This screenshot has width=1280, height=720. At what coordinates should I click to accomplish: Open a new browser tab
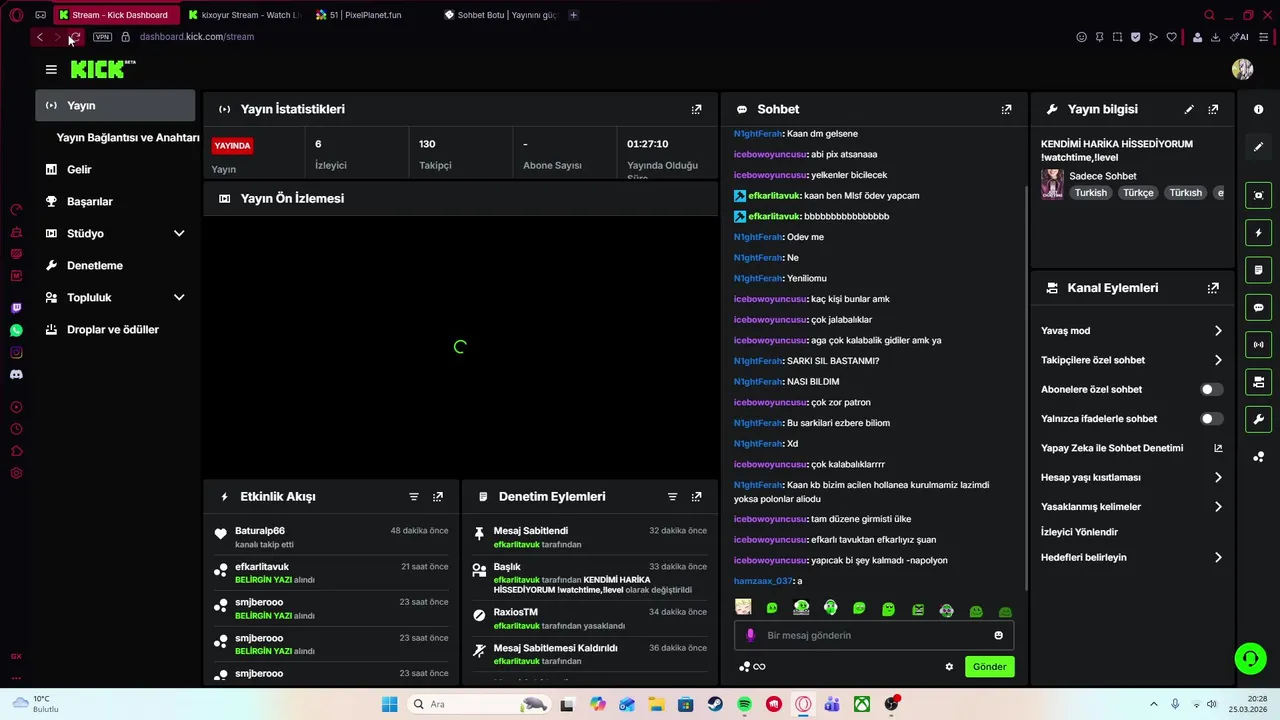(573, 15)
